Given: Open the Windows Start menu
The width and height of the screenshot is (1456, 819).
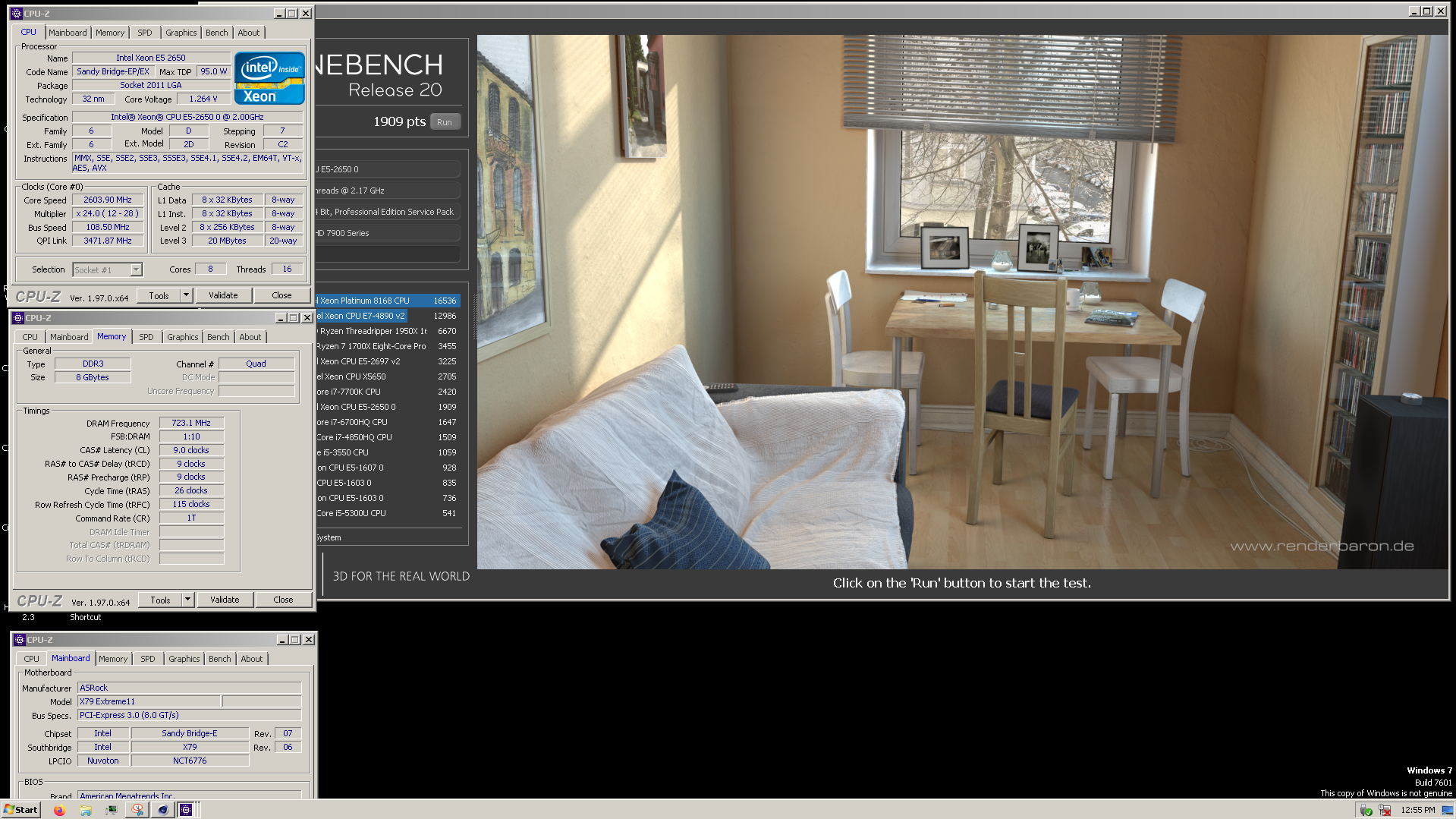Looking at the screenshot, I should pos(20,810).
